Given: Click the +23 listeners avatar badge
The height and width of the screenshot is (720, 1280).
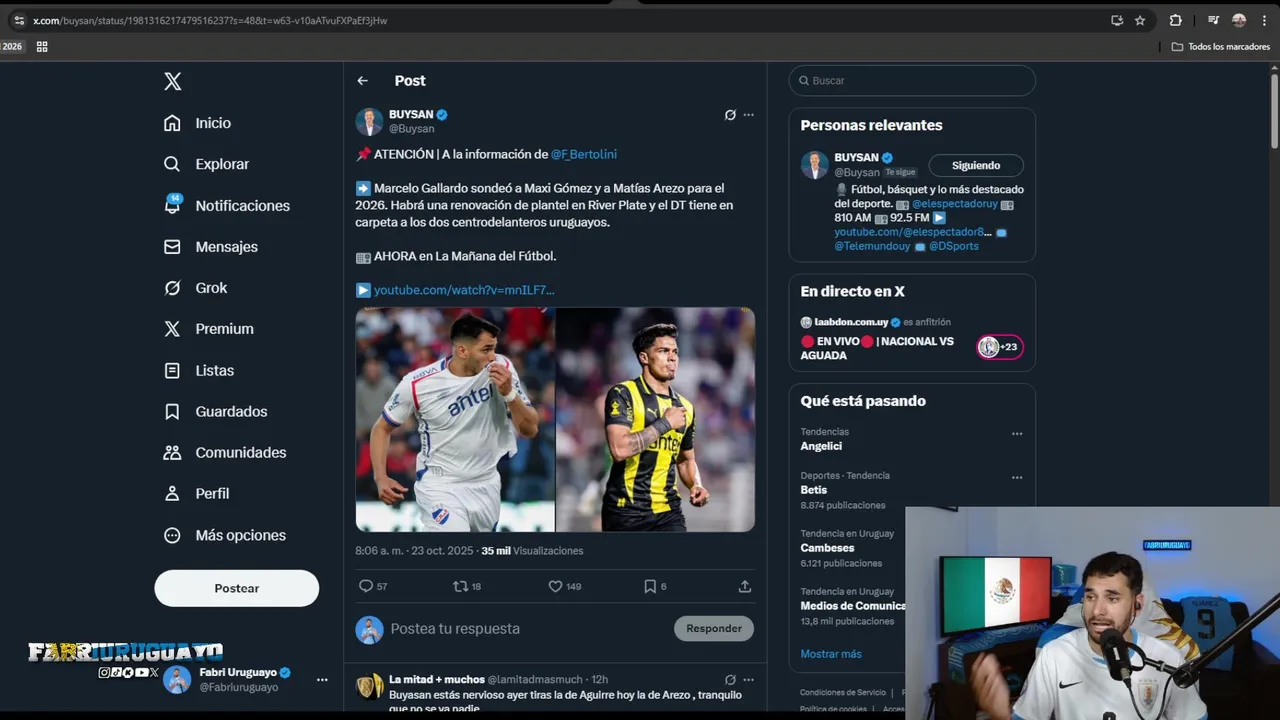Looking at the screenshot, I should click(x=999, y=347).
